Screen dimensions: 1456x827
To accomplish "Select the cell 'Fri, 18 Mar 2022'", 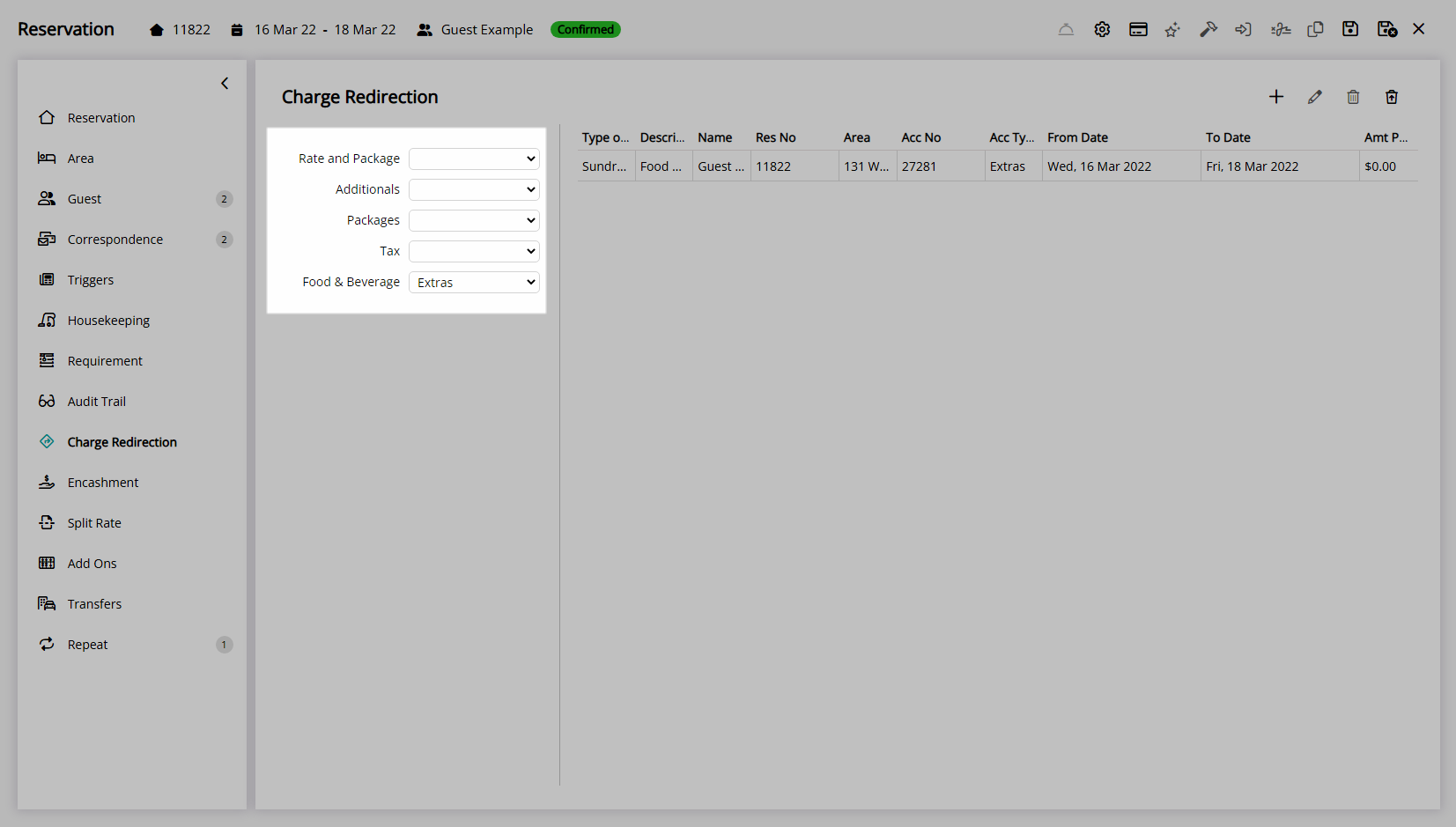I will pyautogui.click(x=1280, y=166).
